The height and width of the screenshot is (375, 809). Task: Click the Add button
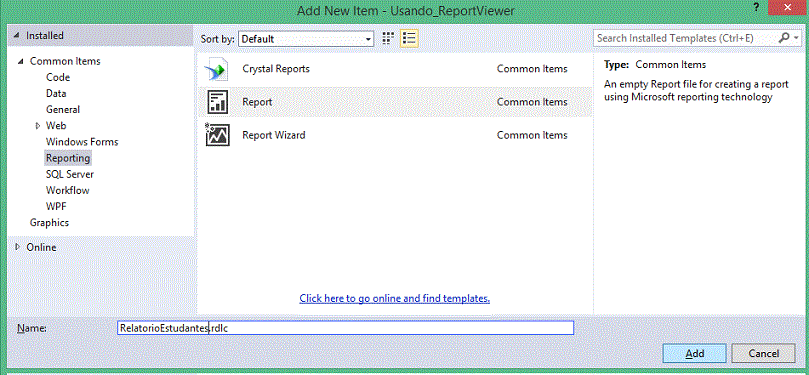(x=694, y=353)
